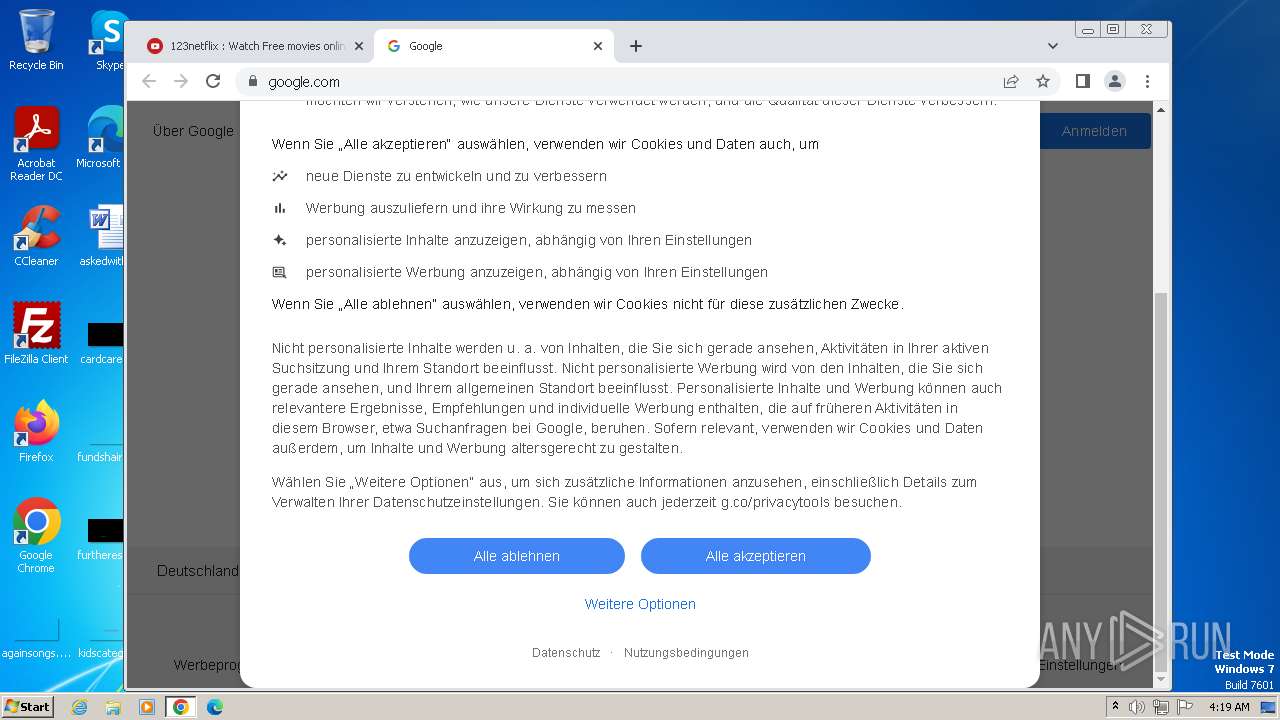Expand the tab search dropdown arrow
This screenshot has width=1280, height=720.
pyautogui.click(x=1052, y=46)
